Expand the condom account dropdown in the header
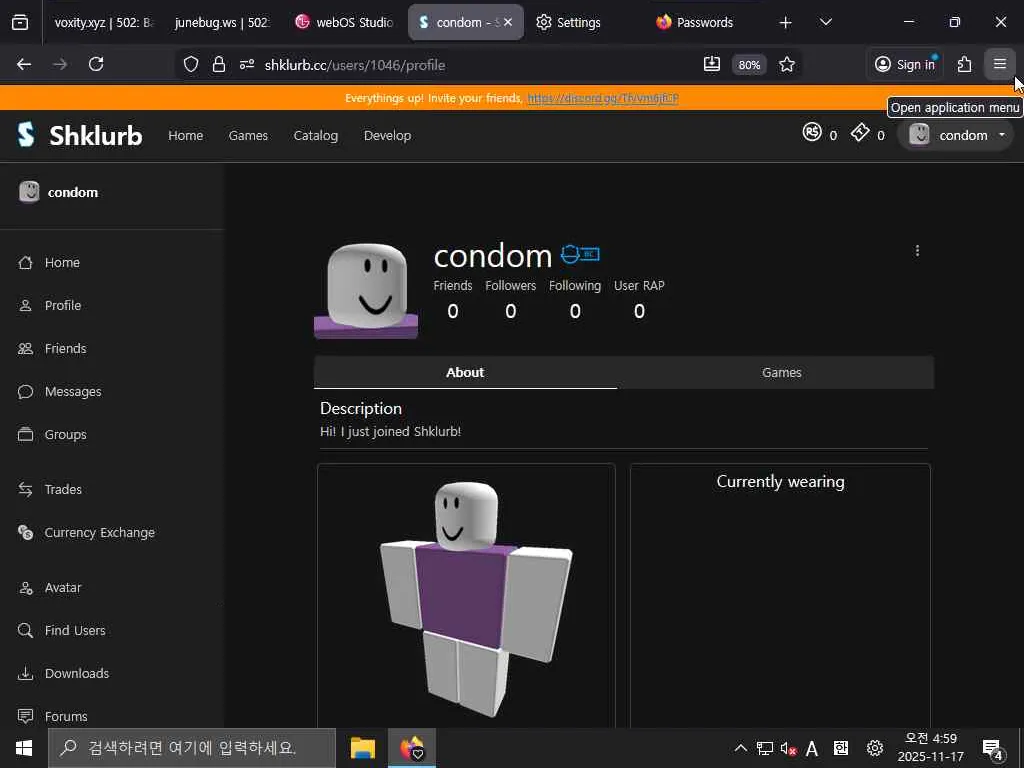This screenshot has width=1024, height=768. [956, 135]
